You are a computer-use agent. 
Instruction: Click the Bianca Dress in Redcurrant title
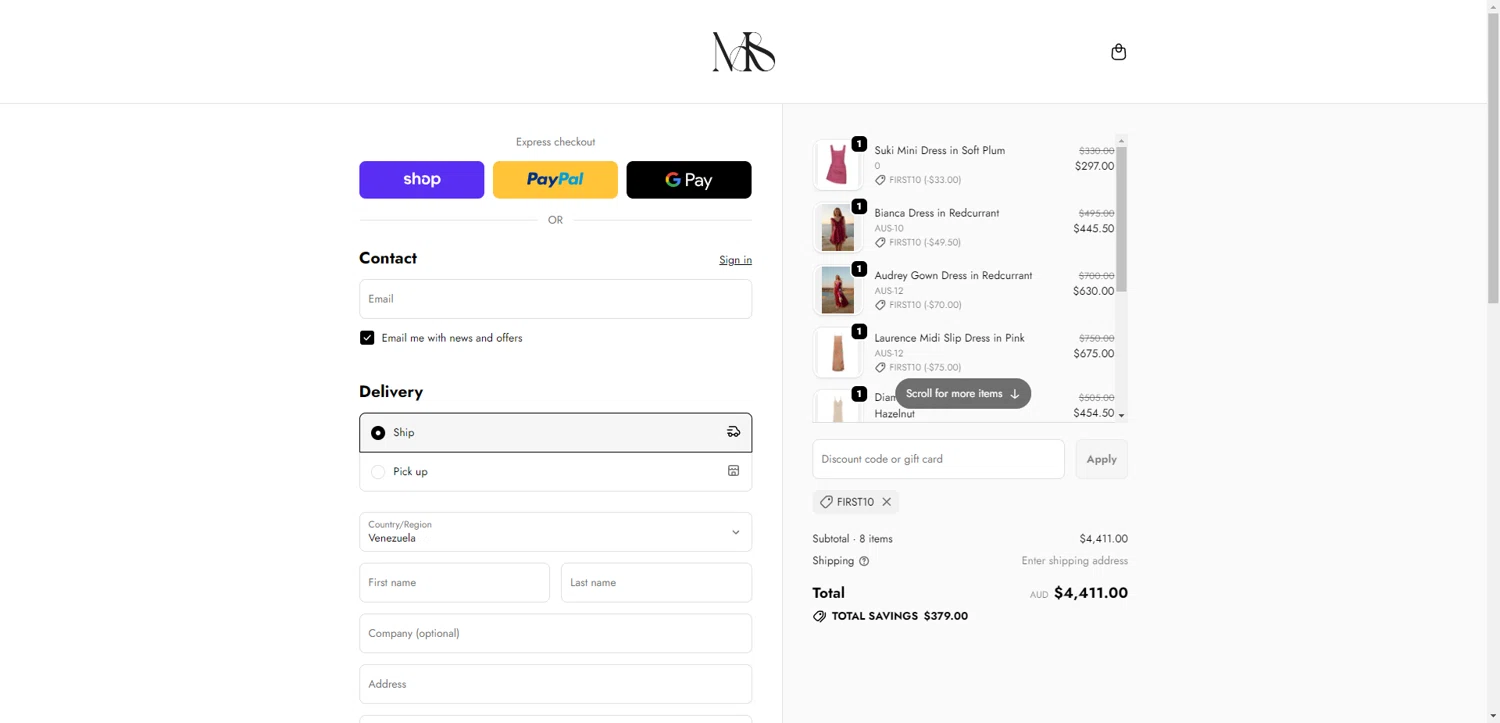point(936,213)
